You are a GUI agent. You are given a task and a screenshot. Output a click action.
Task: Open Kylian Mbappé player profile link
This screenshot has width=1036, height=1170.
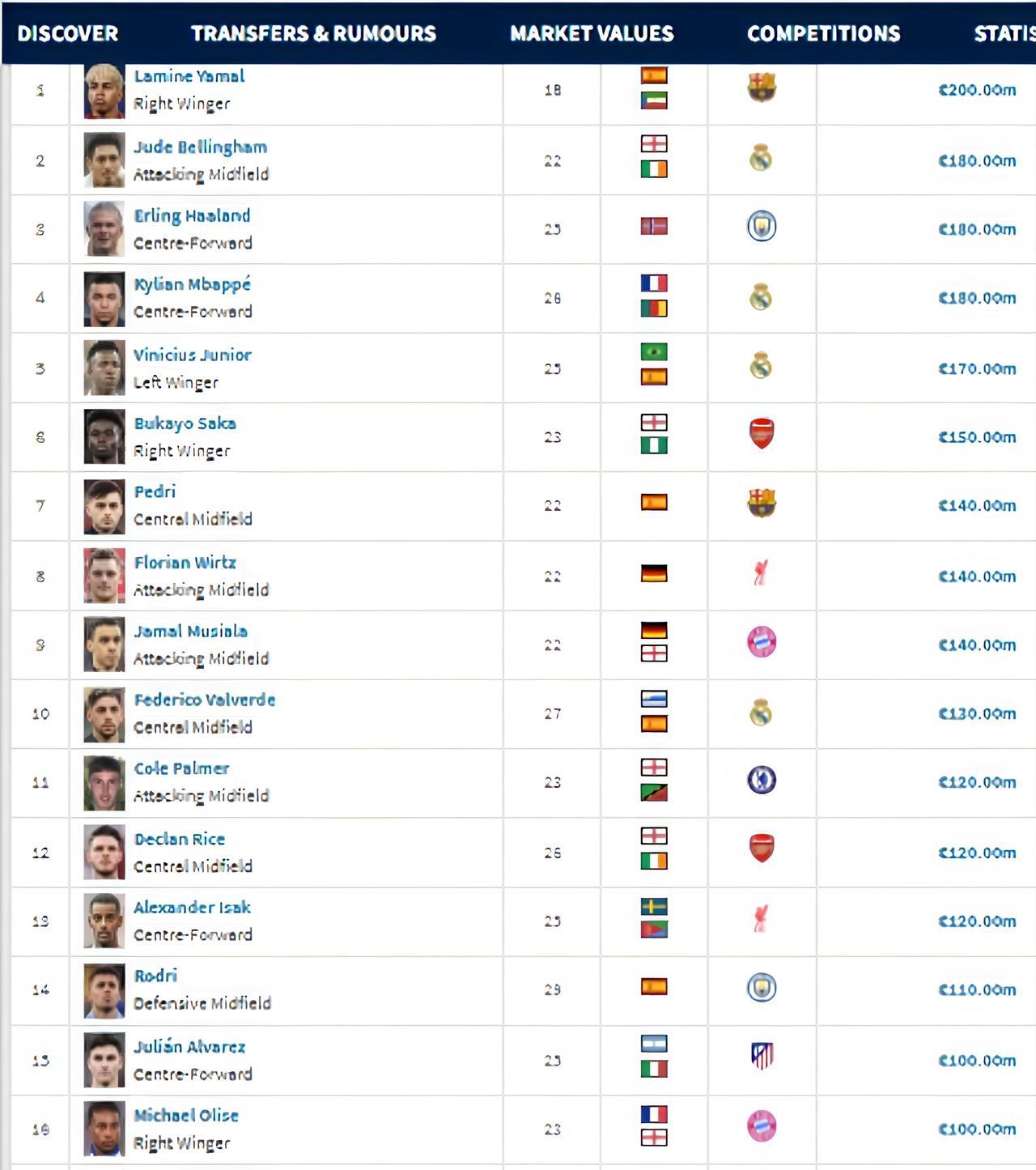(x=193, y=285)
